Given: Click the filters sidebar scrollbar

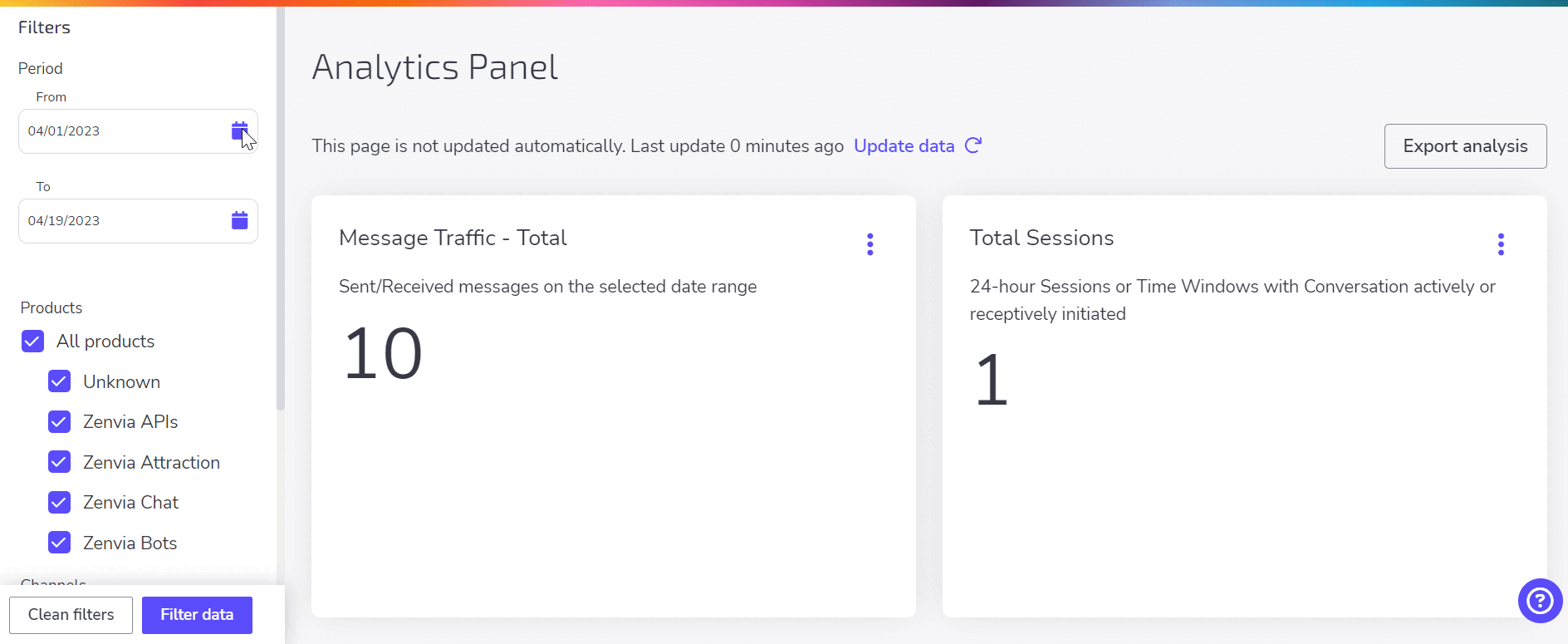Looking at the screenshot, I should tap(281, 208).
